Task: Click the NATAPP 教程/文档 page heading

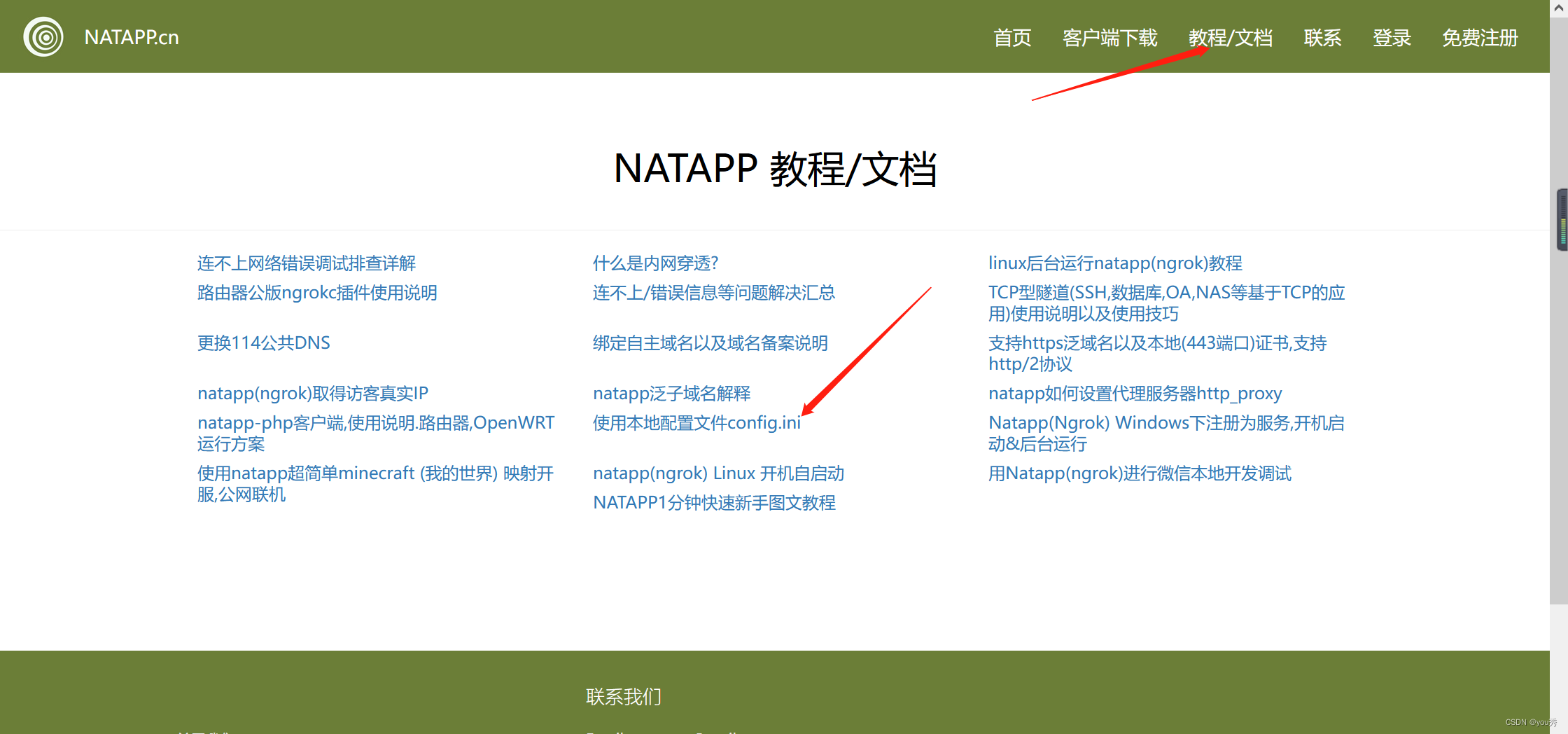Action: click(775, 169)
